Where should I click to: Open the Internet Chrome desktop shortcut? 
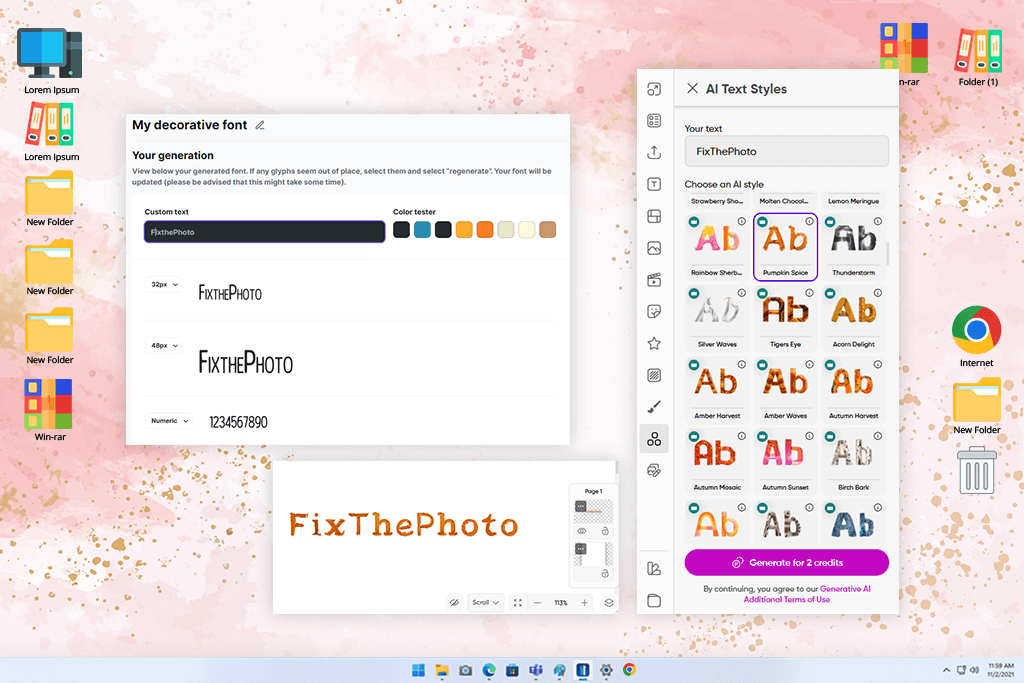(x=976, y=336)
